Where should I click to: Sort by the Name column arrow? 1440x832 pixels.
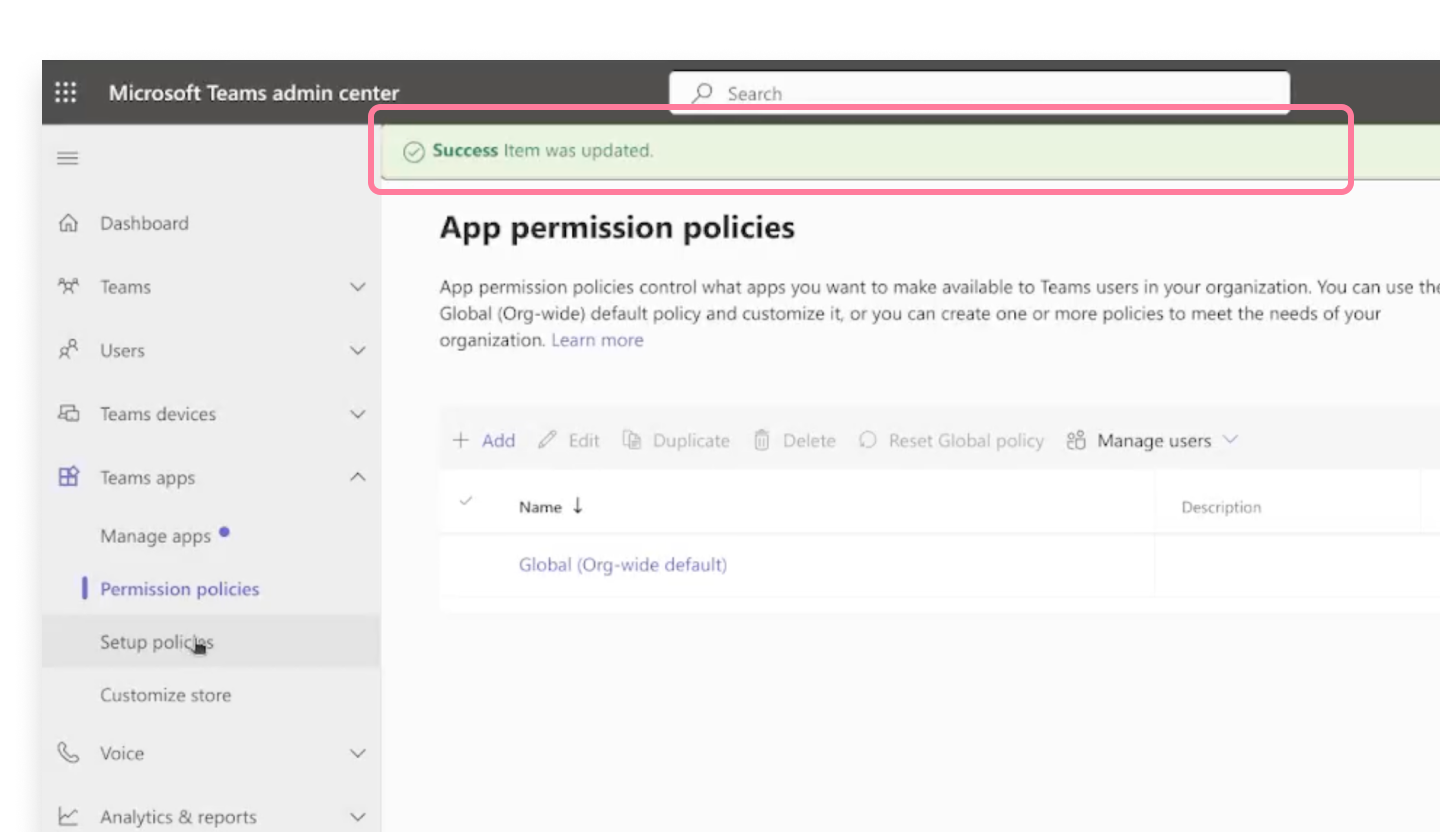[x=577, y=506]
